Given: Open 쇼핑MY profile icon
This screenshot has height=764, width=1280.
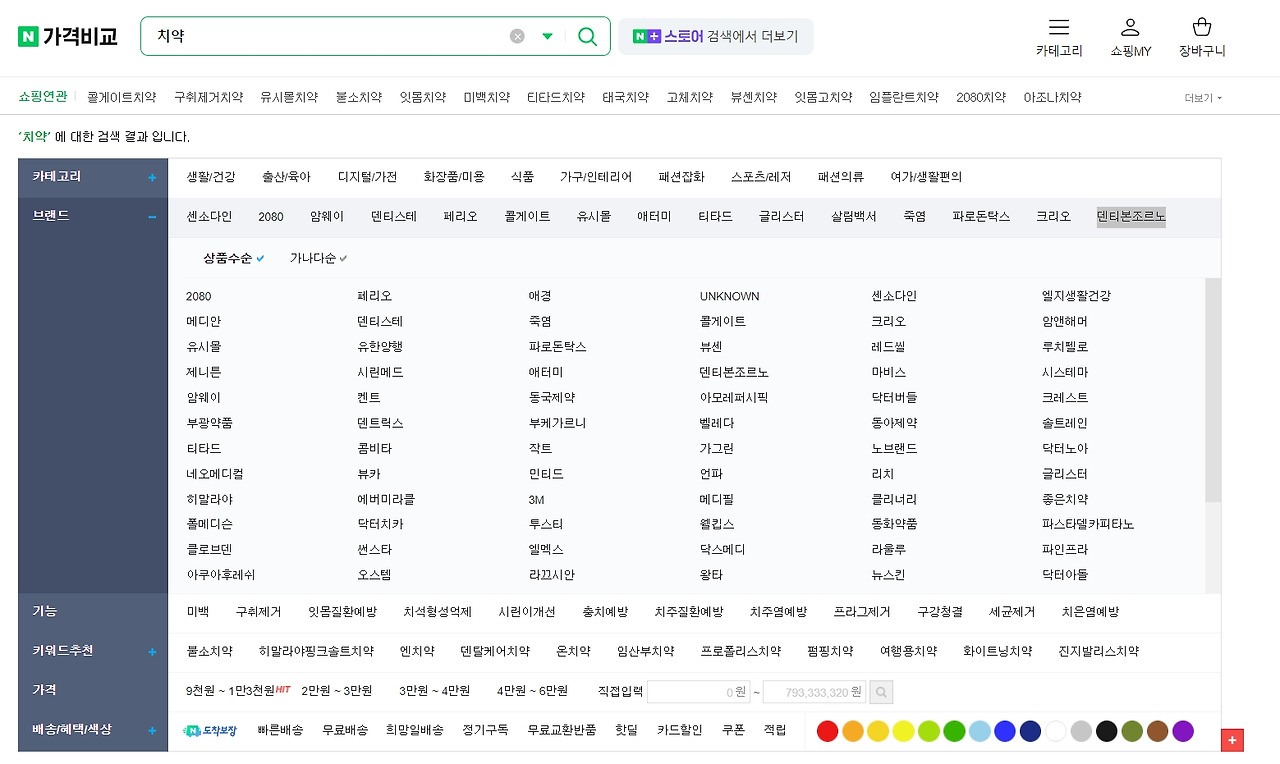Looking at the screenshot, I should pos(1130,28).
